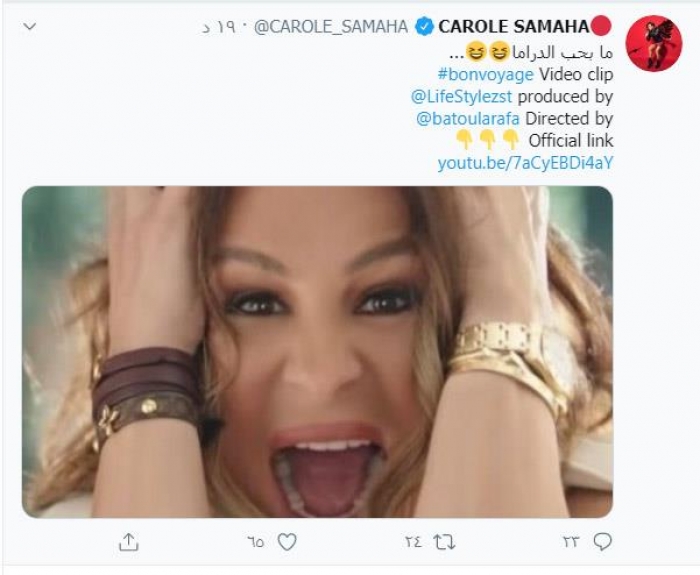Click the tweet timestamp
This screenshot has width=700, height=575.
(222, 27)
